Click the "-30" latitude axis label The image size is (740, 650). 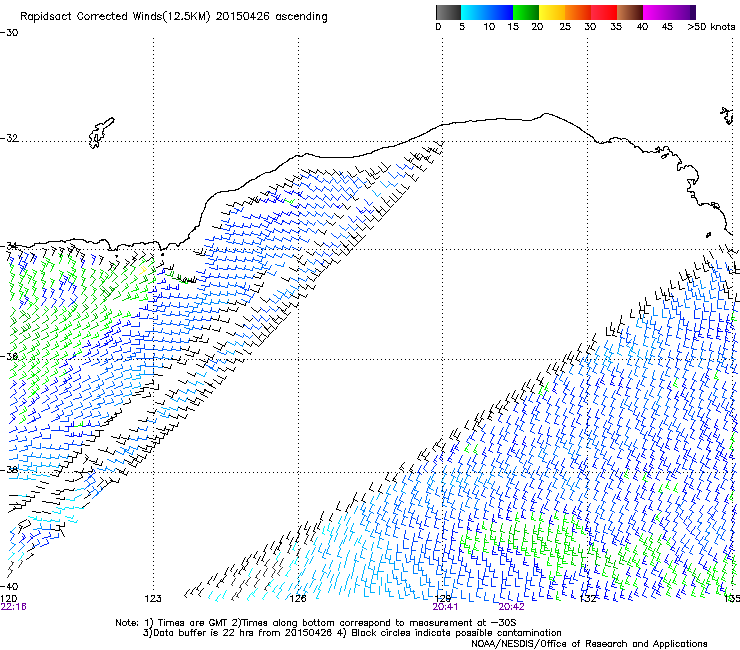[x=9, y=33]
